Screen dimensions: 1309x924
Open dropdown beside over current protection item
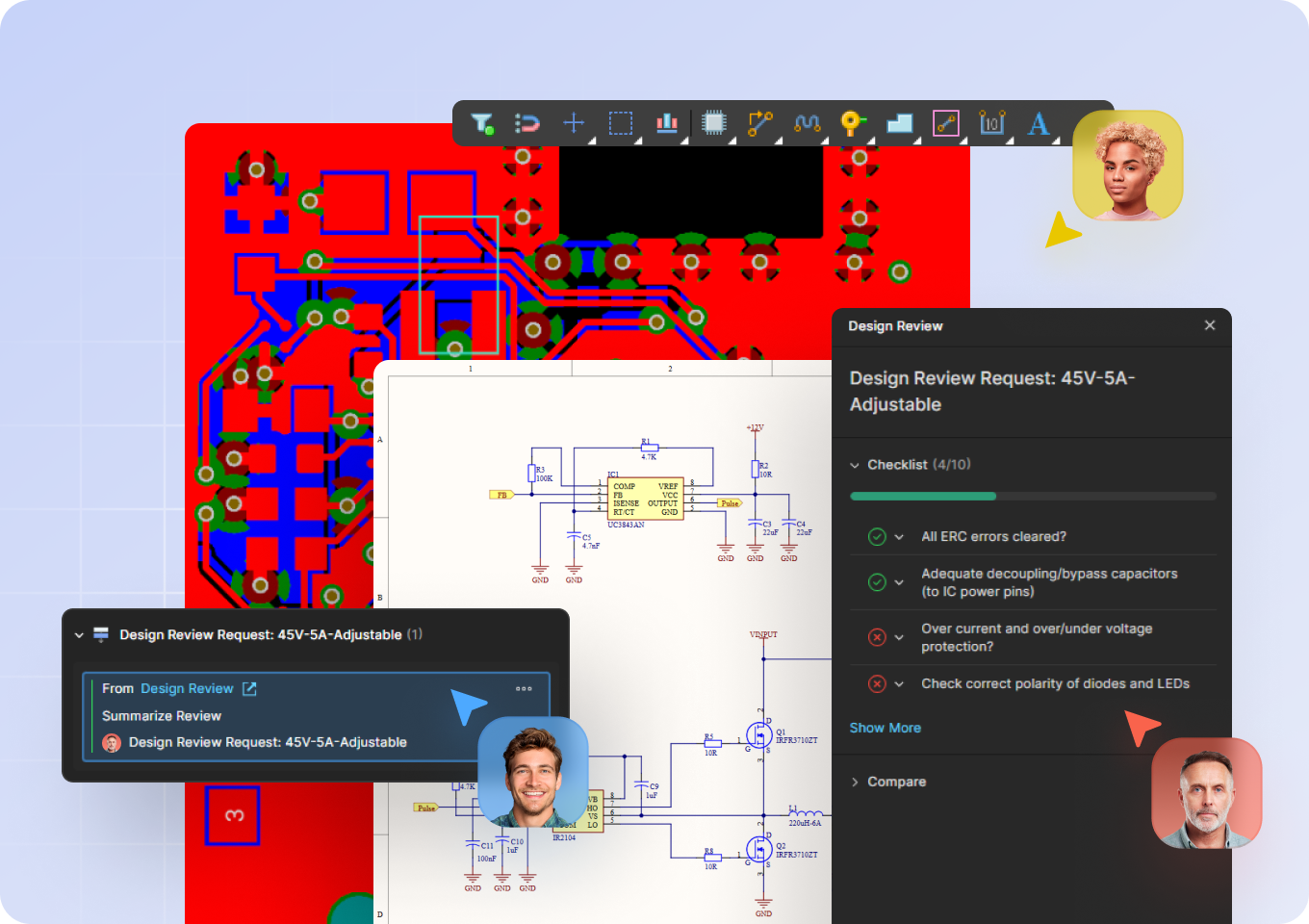pyautogui.click(x=899, y=637)
